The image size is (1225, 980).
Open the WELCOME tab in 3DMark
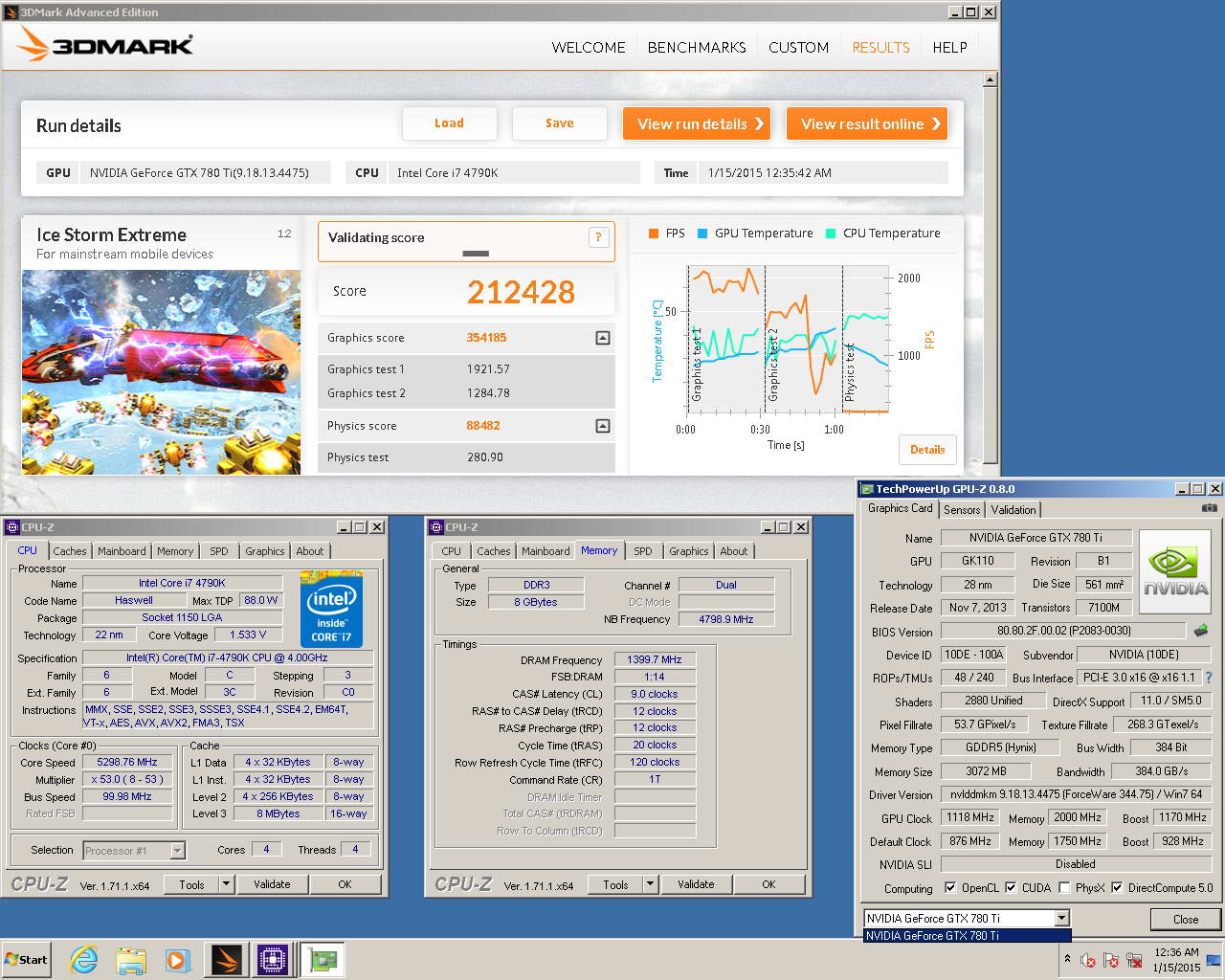pyautogui.click(x=589, y=47)
